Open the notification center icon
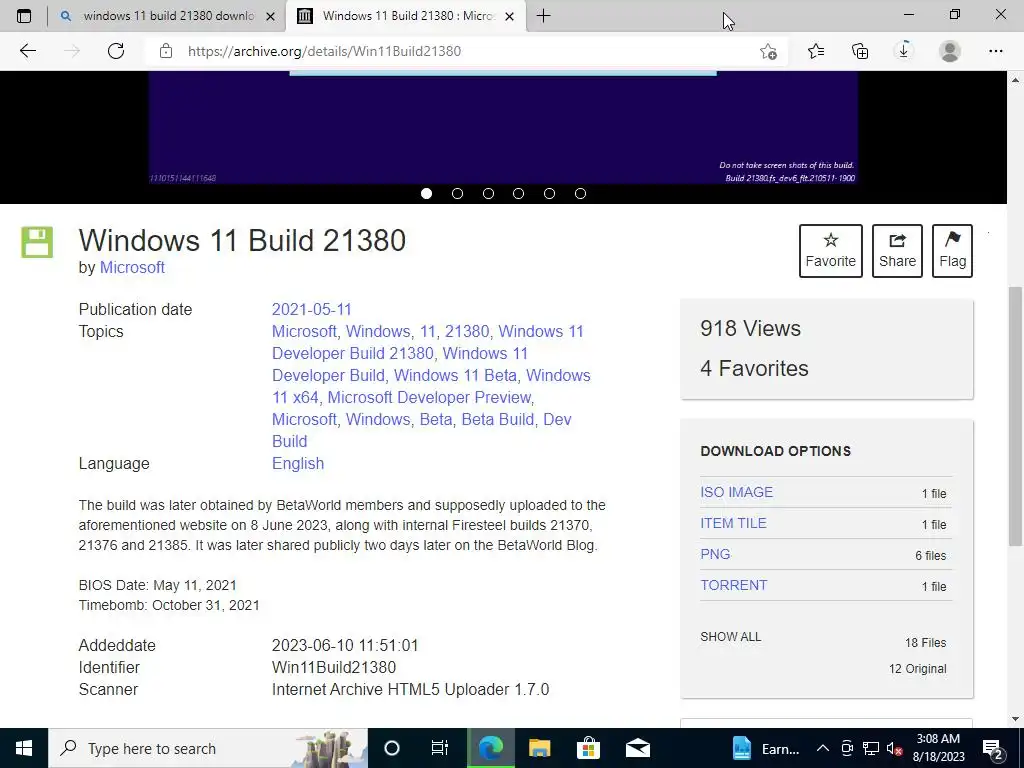 click(x=993, y=748)
